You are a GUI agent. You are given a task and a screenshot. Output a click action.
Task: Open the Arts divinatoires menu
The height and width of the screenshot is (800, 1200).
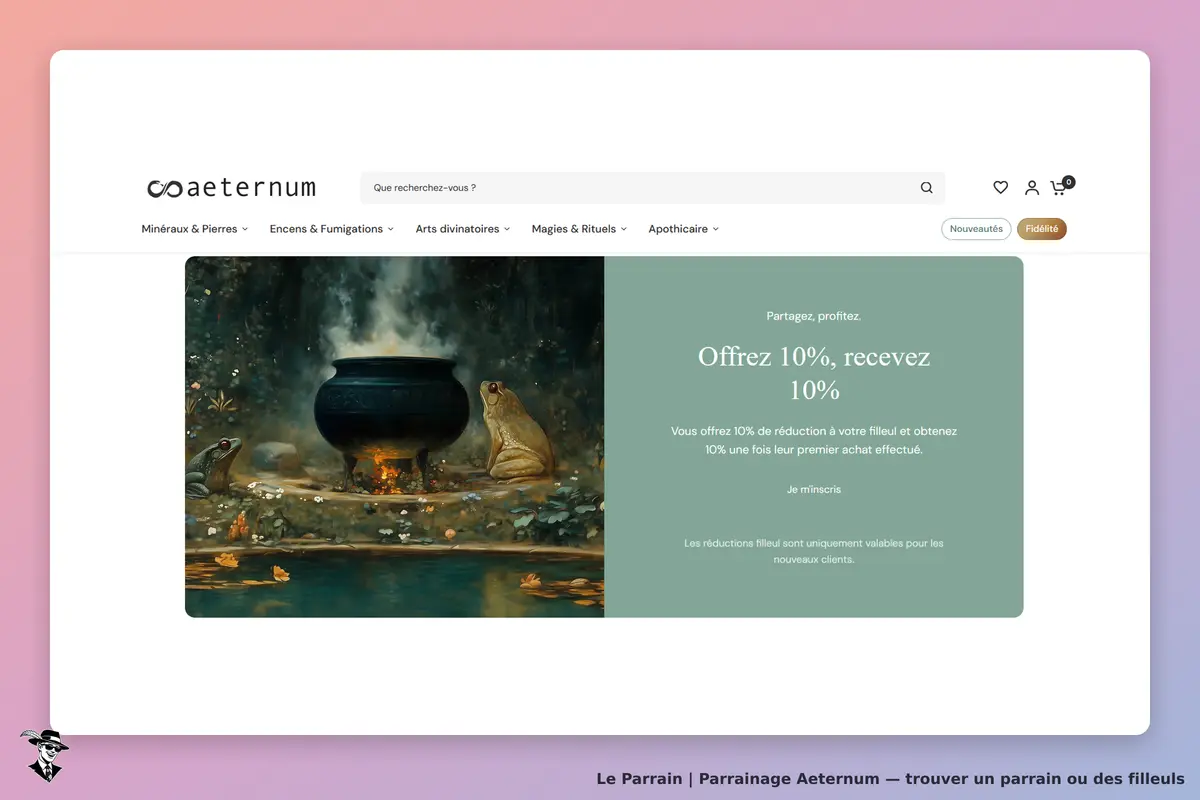pyautogui.click(x=463, y=229)
